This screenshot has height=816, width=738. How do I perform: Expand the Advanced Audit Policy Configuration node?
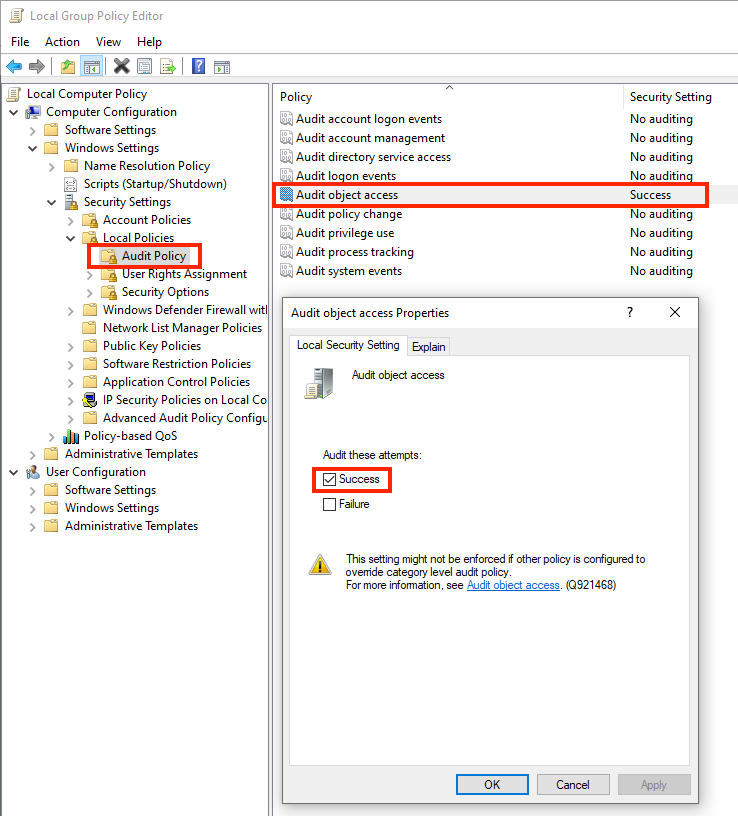(x=71, y=419)
